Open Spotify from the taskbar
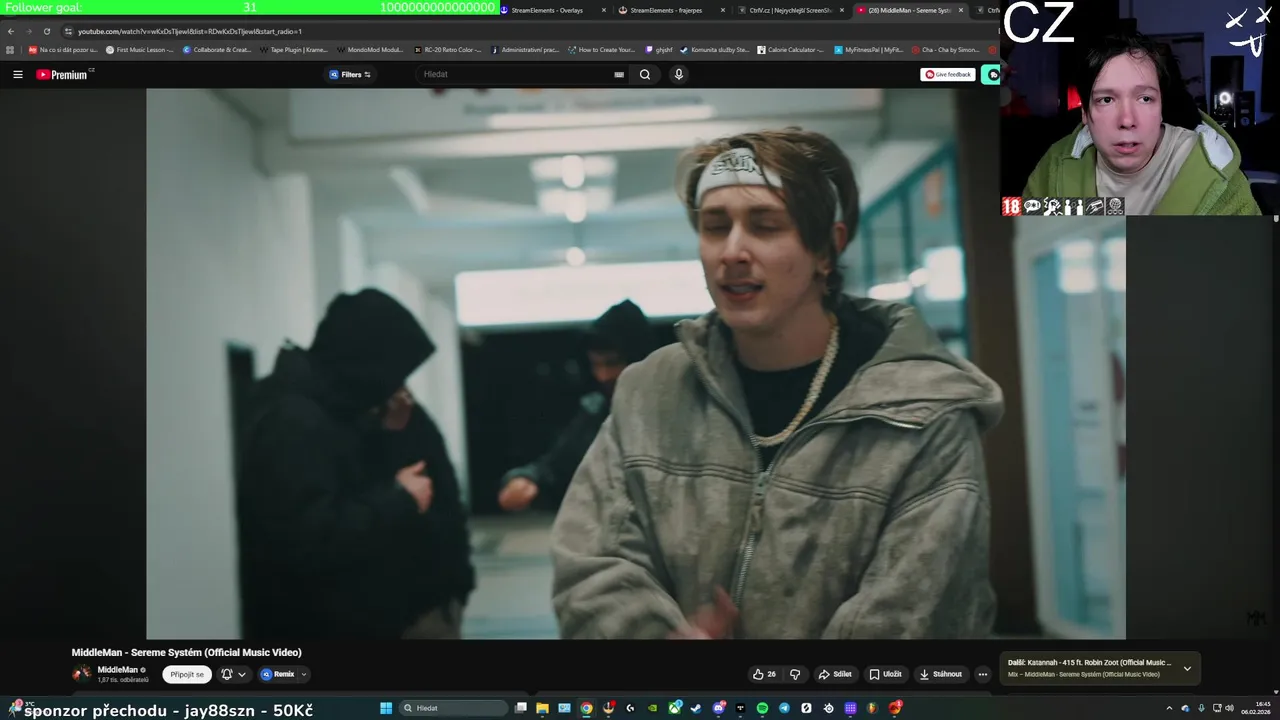Viewport: 1280px width, 720px height. [762, 708]
